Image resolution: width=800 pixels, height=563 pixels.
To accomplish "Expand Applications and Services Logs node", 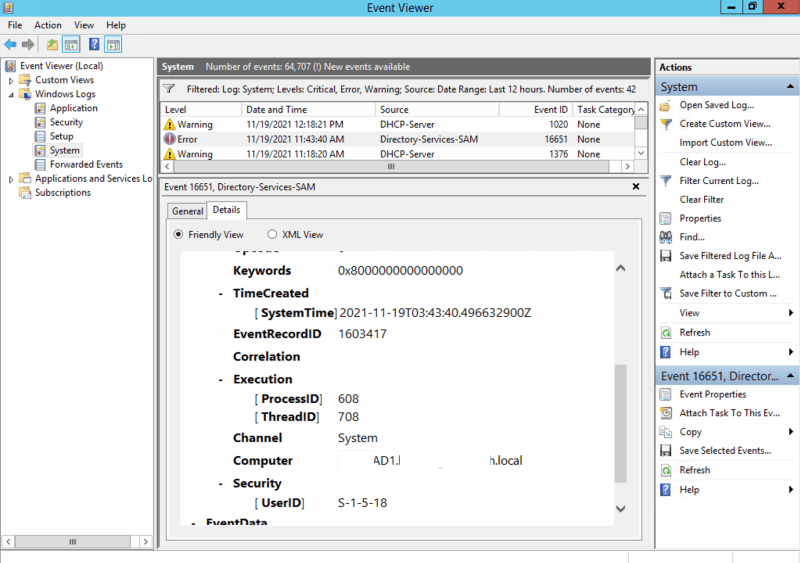I will pyautogui.click(x=11, y=179).
